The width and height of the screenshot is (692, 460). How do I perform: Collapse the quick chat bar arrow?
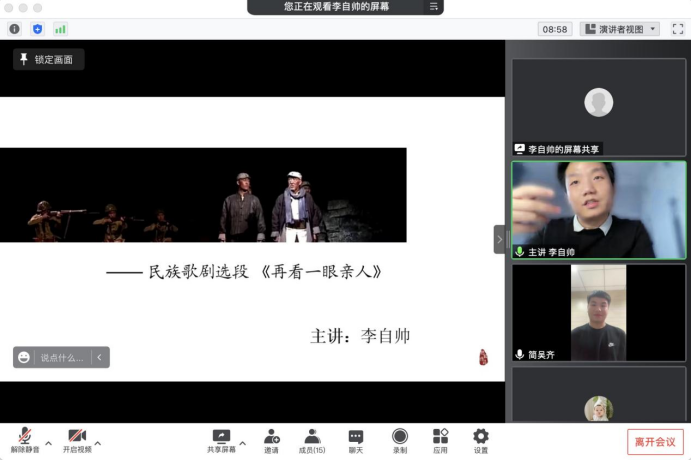click(x=100, y=357)
